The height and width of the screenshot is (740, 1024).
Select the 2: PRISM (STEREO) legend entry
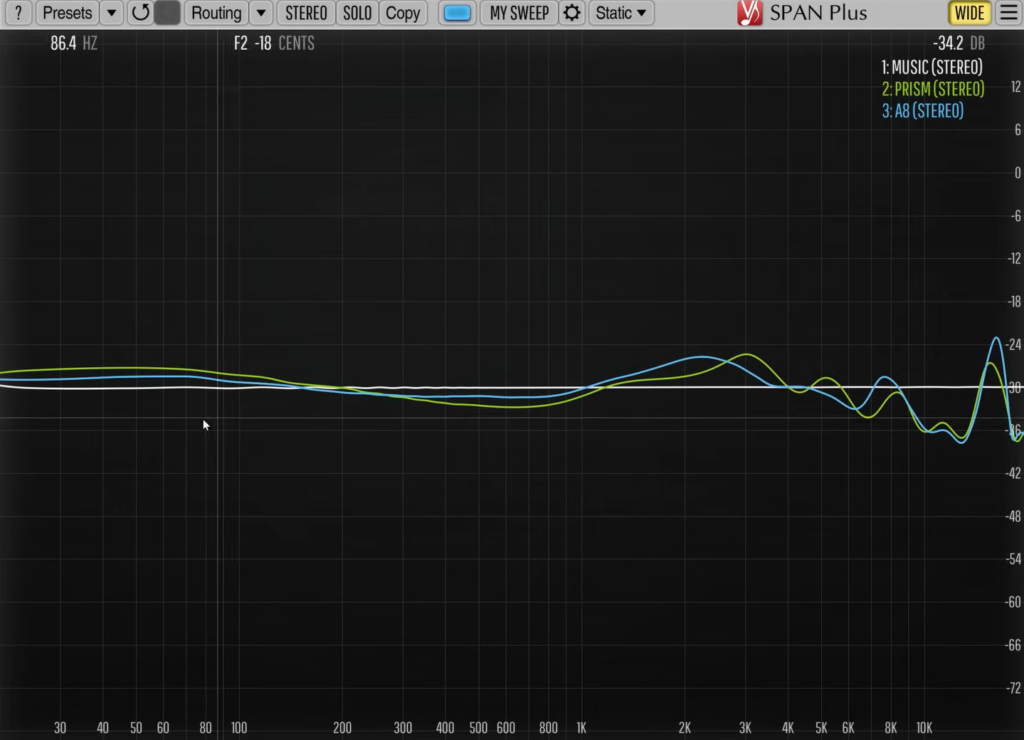933,89
